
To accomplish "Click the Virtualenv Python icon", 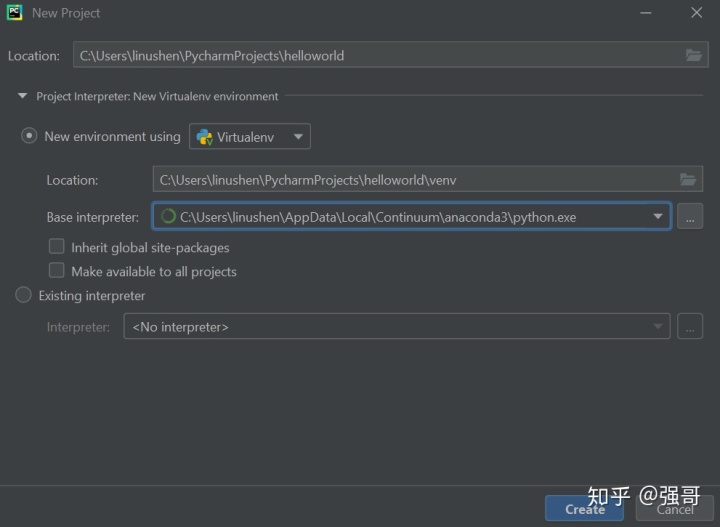I will pyautogui.click(x=204, y=137).
